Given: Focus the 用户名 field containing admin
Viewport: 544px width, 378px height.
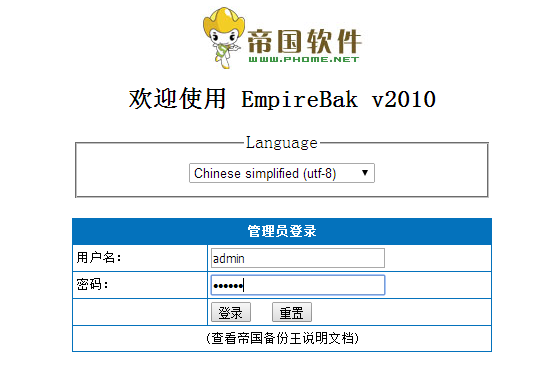Looking at the screenshot, I should pos(298,258).
